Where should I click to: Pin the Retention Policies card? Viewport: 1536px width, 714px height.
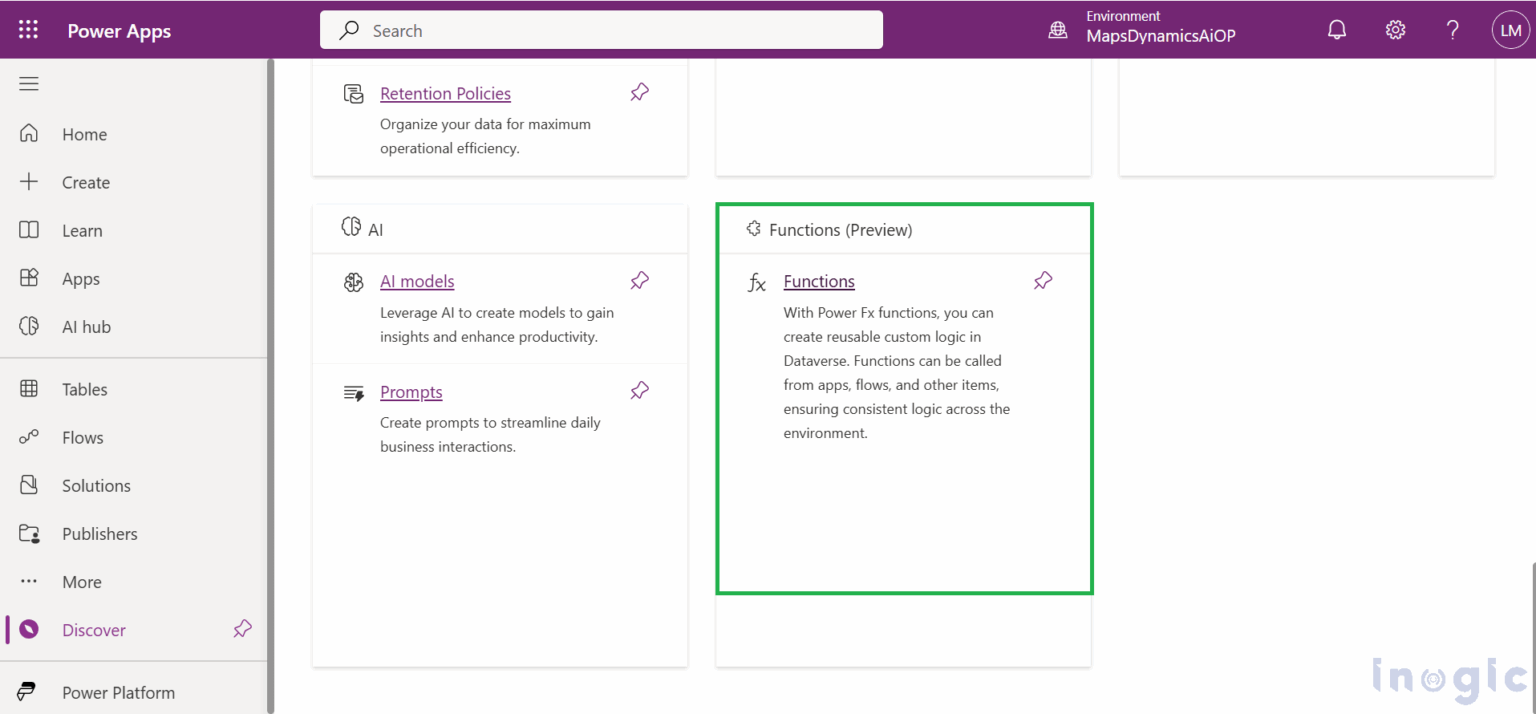click(639, 91)
